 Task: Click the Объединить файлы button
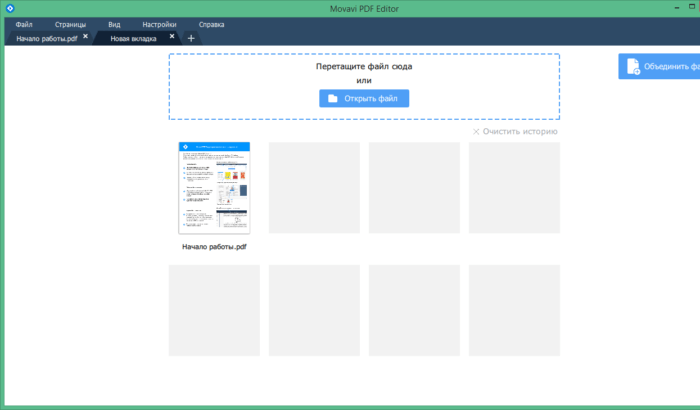pos(659,66)
